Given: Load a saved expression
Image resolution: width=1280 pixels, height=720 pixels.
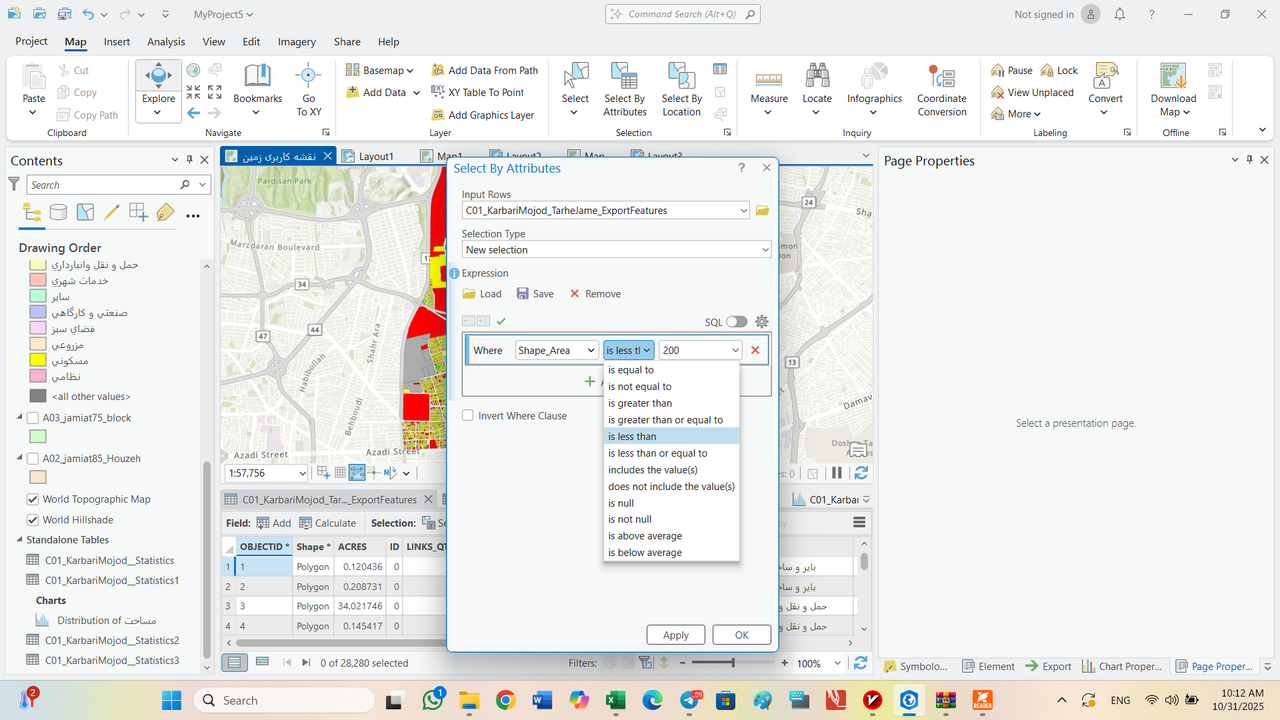Looking at the screenshot, I should [482, 294].
